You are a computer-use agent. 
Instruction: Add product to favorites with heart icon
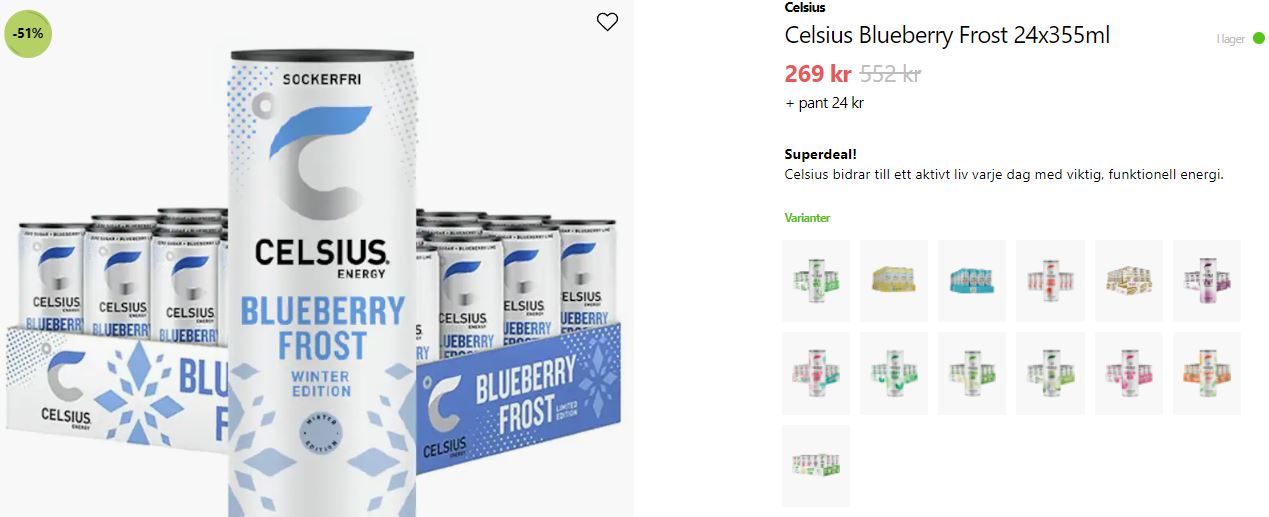pos(607,22)
